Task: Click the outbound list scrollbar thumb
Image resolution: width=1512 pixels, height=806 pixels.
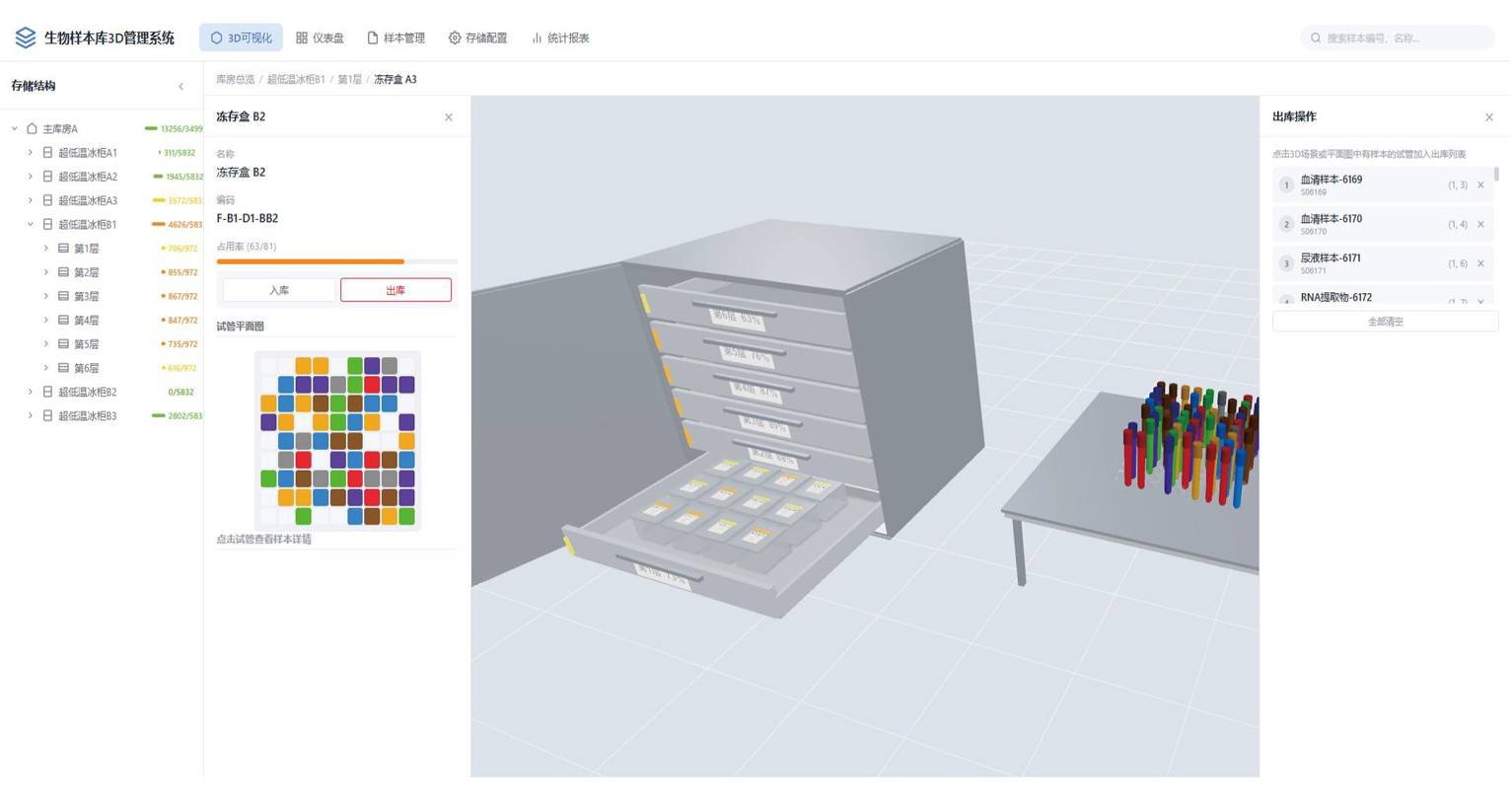Action: pos(1496,175)
